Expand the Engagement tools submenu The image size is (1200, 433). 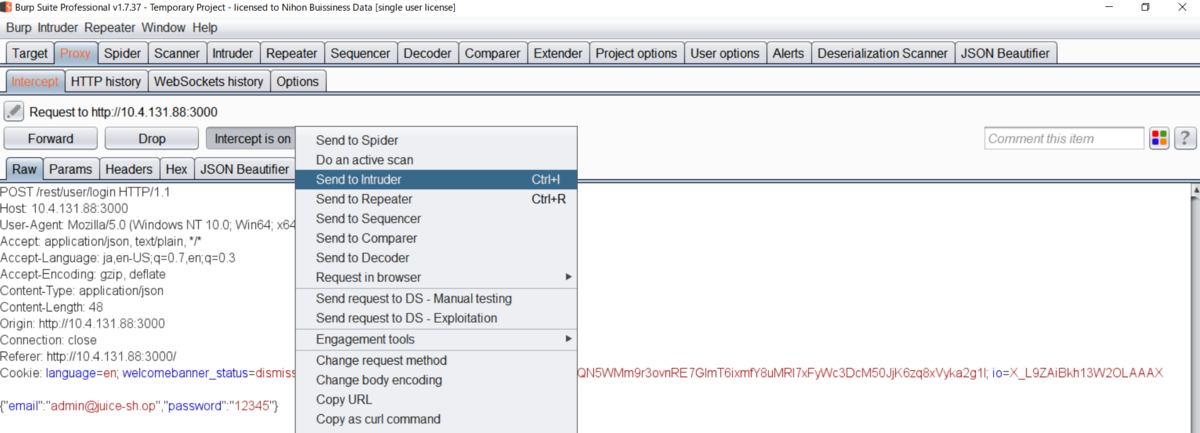(x=436, y=339)
